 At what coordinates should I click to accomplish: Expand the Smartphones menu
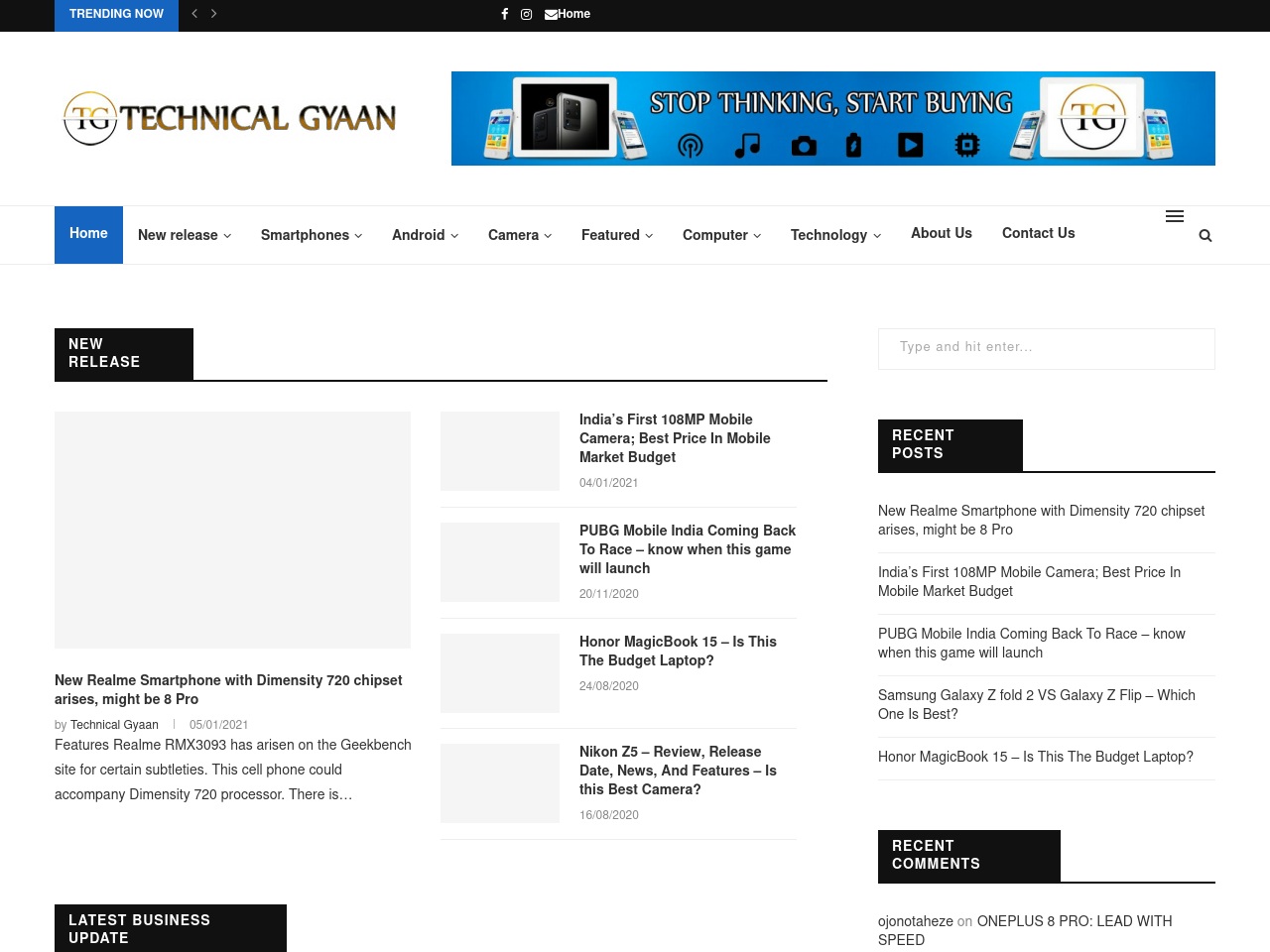tap(312, 235)
